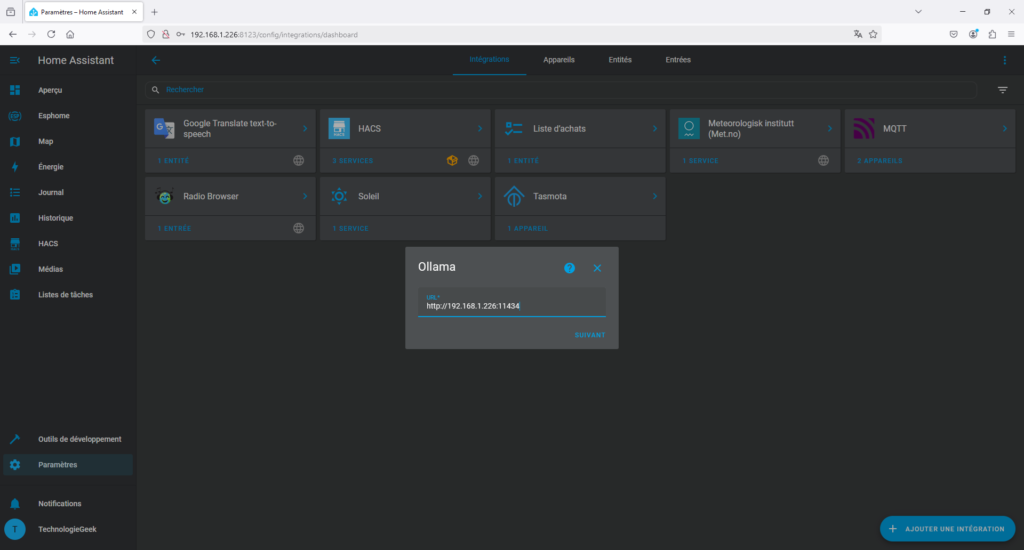Open the filter icon next to search
Viewport: 1024px width, 550px height.
[x=1002, y=90]
